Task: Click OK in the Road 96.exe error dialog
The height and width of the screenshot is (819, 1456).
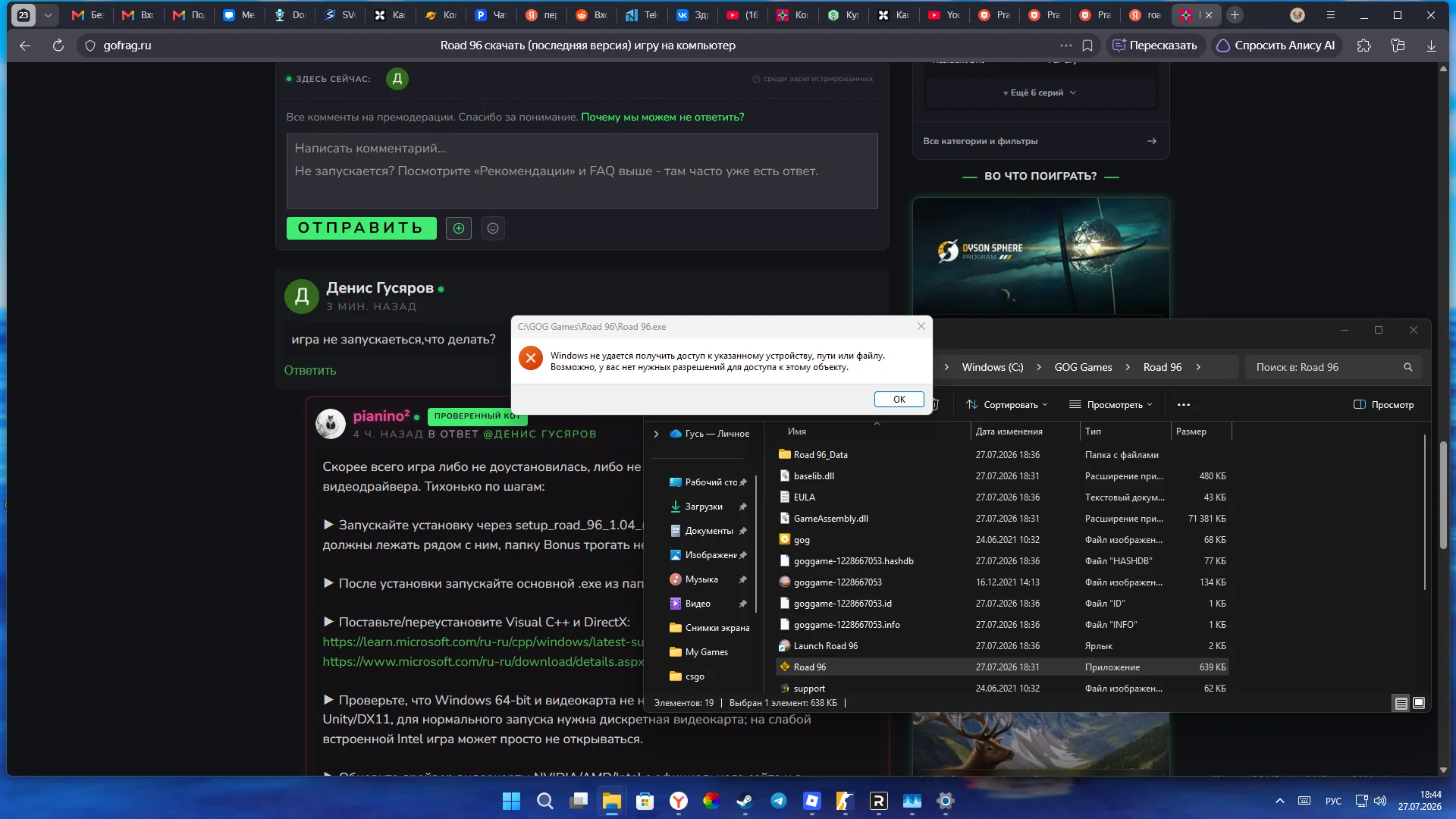Action: [x=899, y=400]
